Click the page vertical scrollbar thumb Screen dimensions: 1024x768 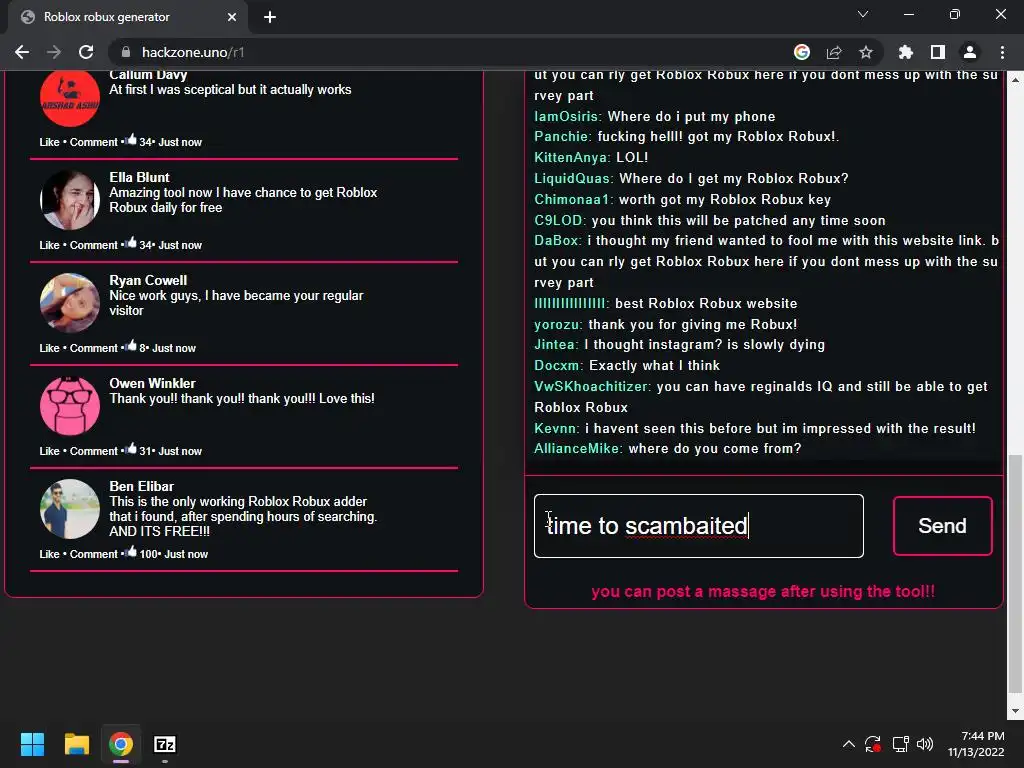[x=1016, y=575]
